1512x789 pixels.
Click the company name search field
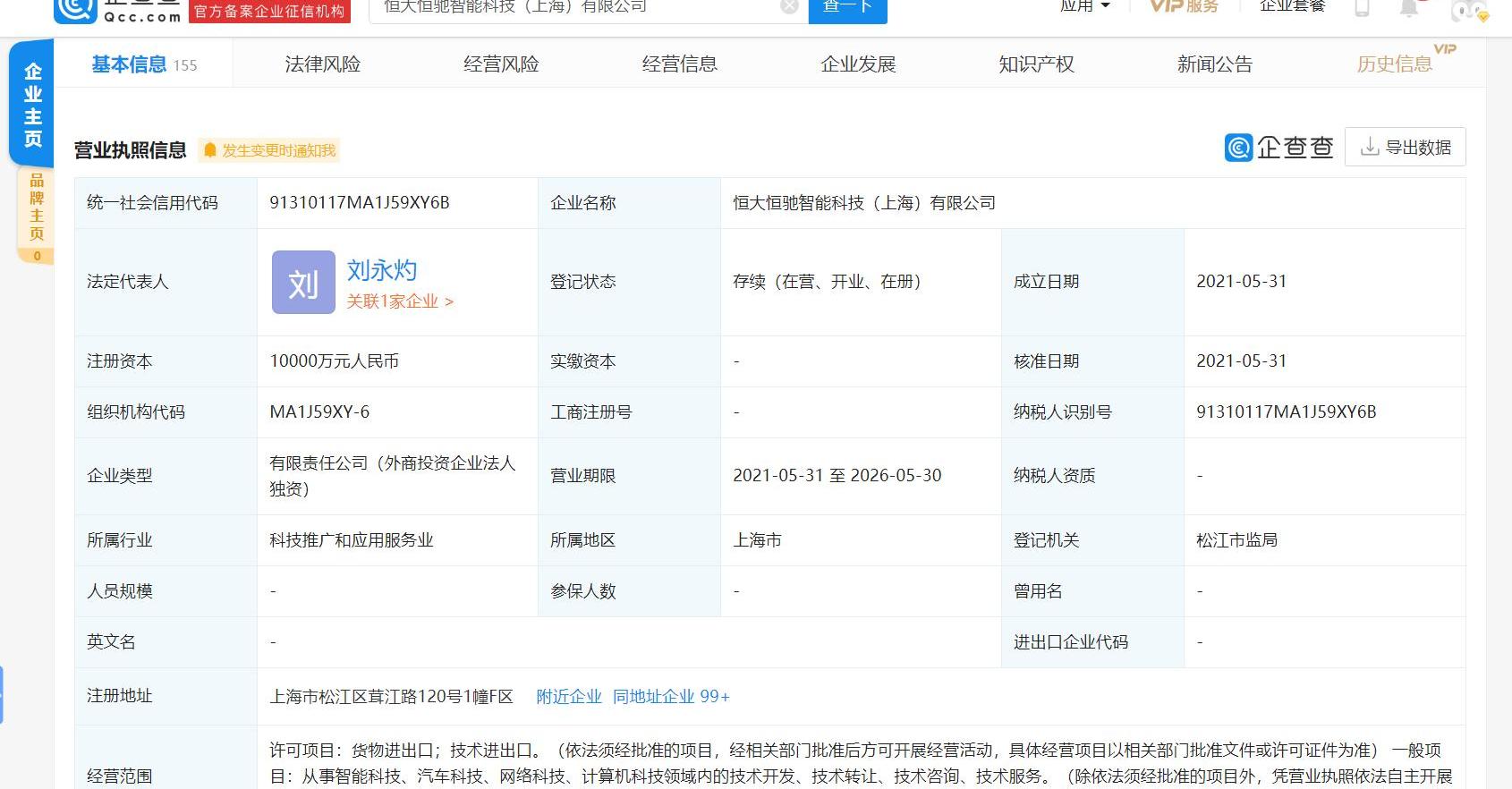click(573, 7)
